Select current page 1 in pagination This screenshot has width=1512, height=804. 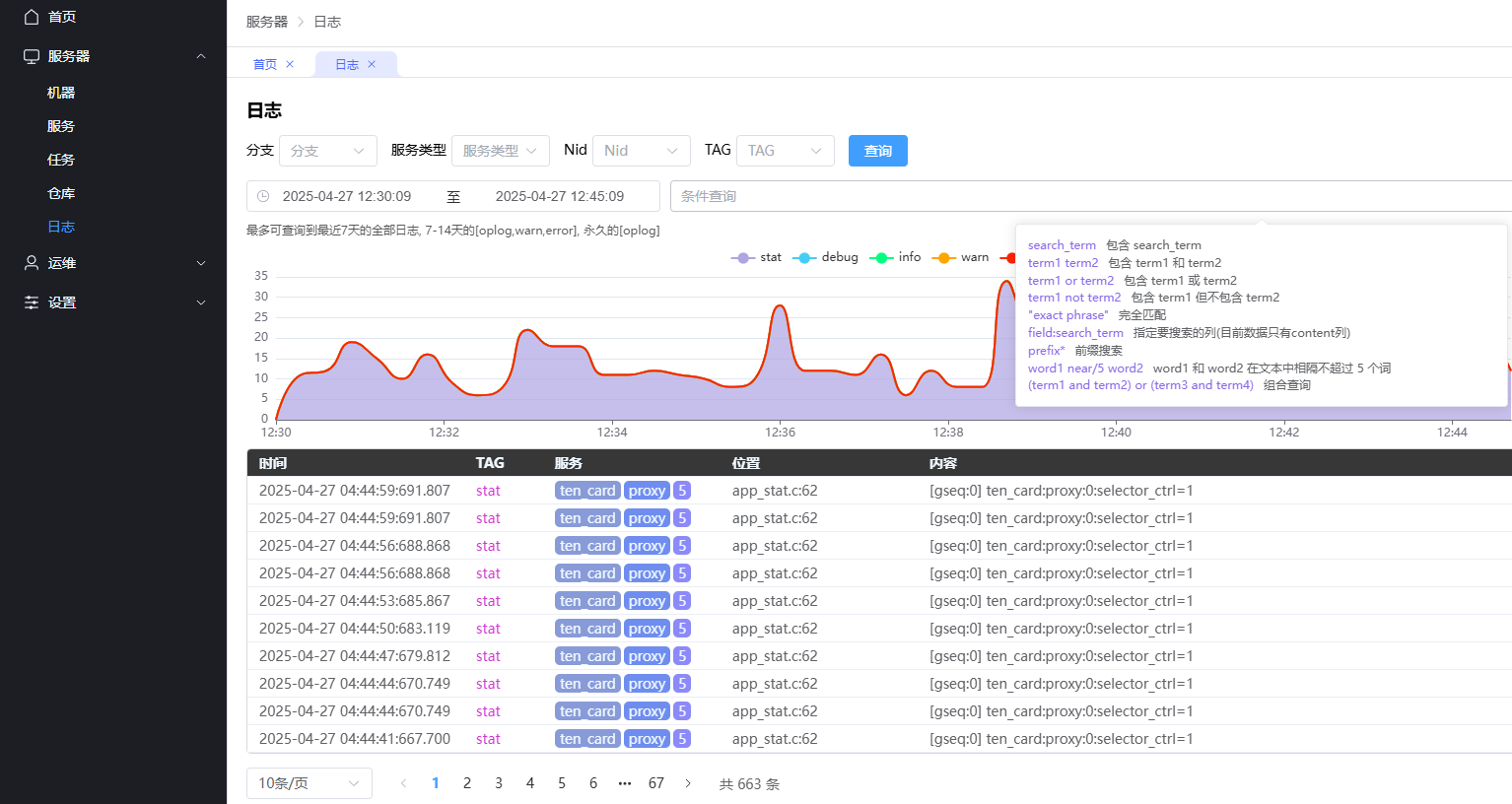436,783
